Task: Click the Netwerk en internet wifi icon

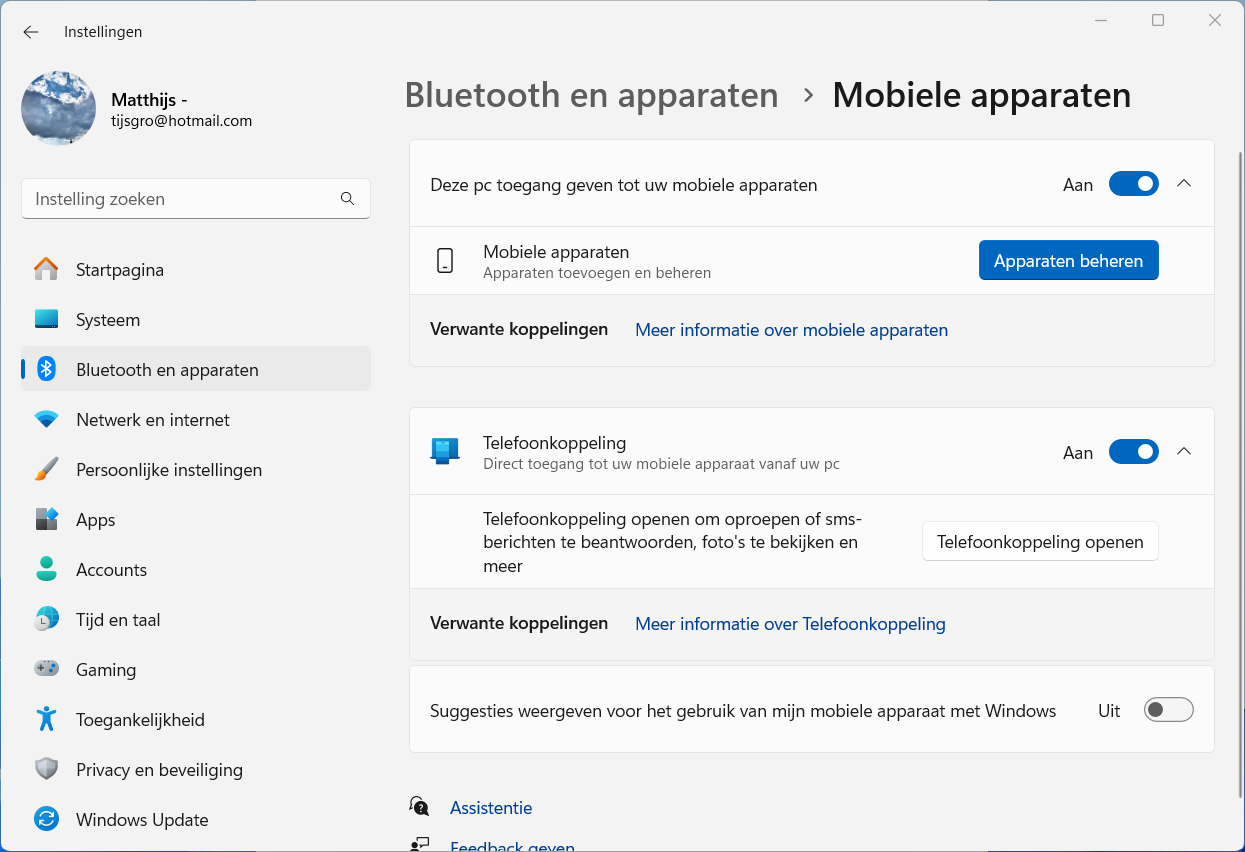Action: pyautogui.click(x=46, y=420)
